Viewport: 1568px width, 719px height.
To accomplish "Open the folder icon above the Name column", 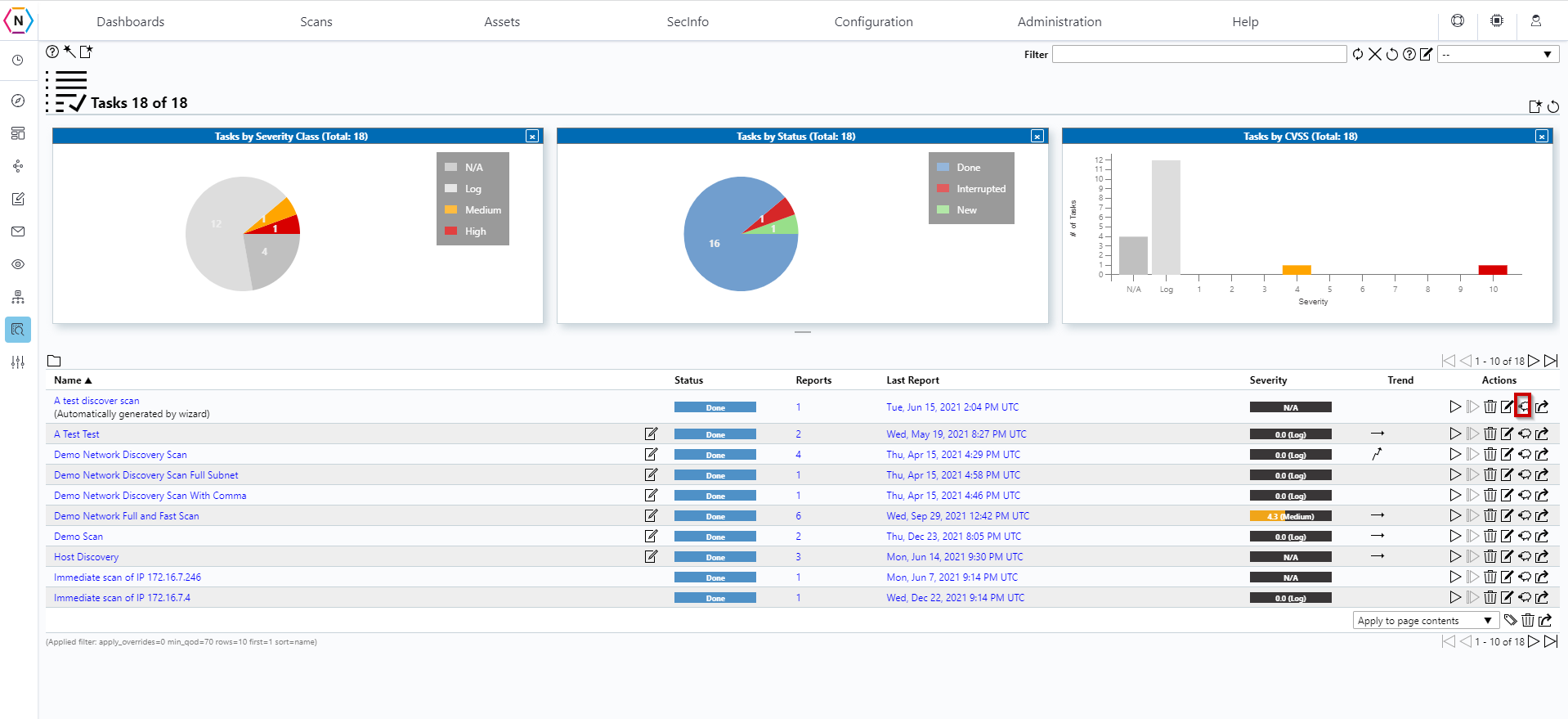I will pyautogui.click(x=54, y=361).
